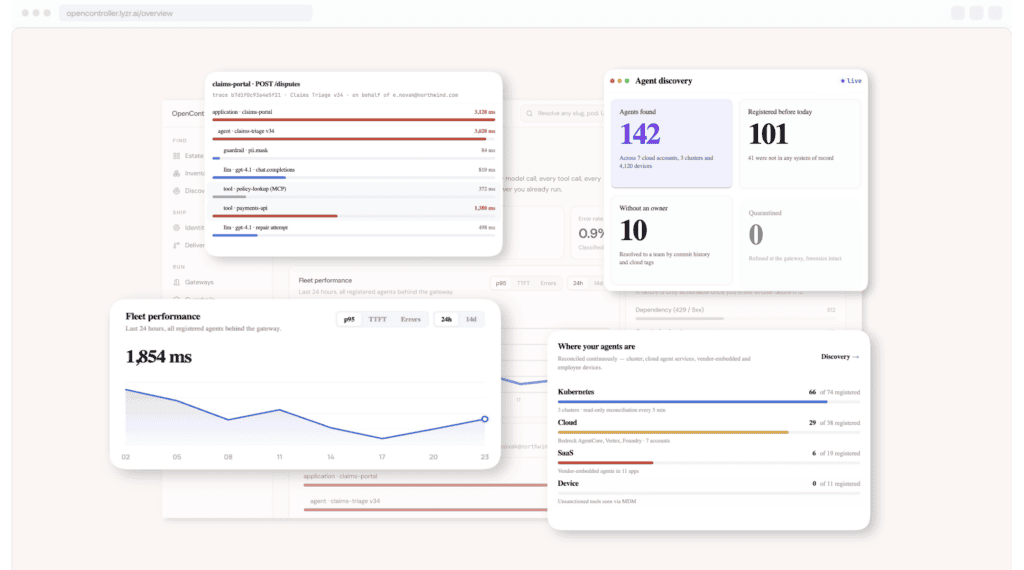
Task: Click '29 of 38 registered' count
Action: coord(834,423)
